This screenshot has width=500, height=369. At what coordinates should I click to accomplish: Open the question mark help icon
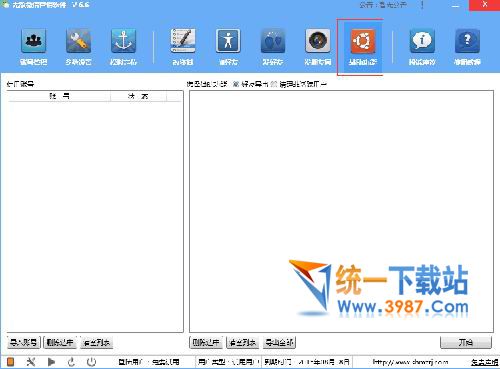click(467, 41)
